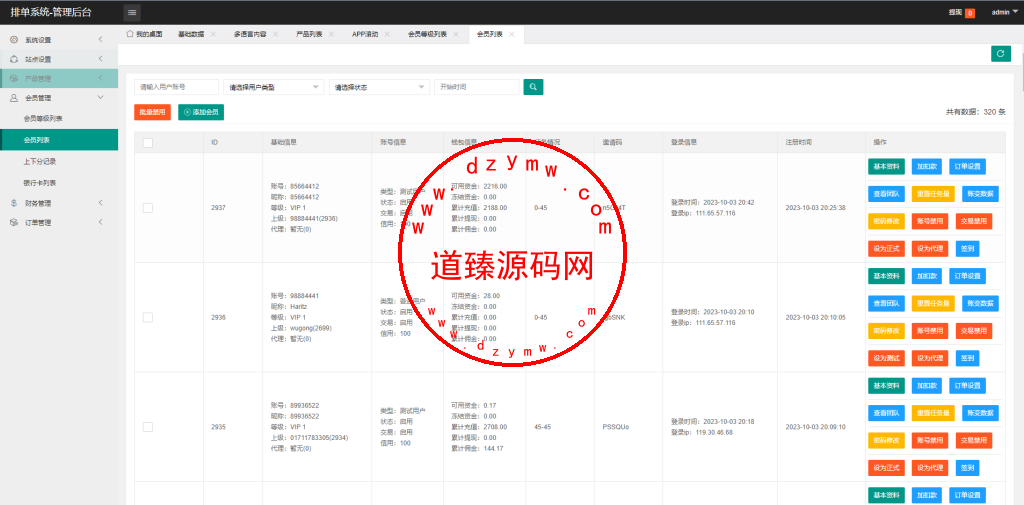The height and width of the screenshot is (505, 1024).
Task: Click the 系统设置 gear icon in sidebar
Action: (14, 40)
